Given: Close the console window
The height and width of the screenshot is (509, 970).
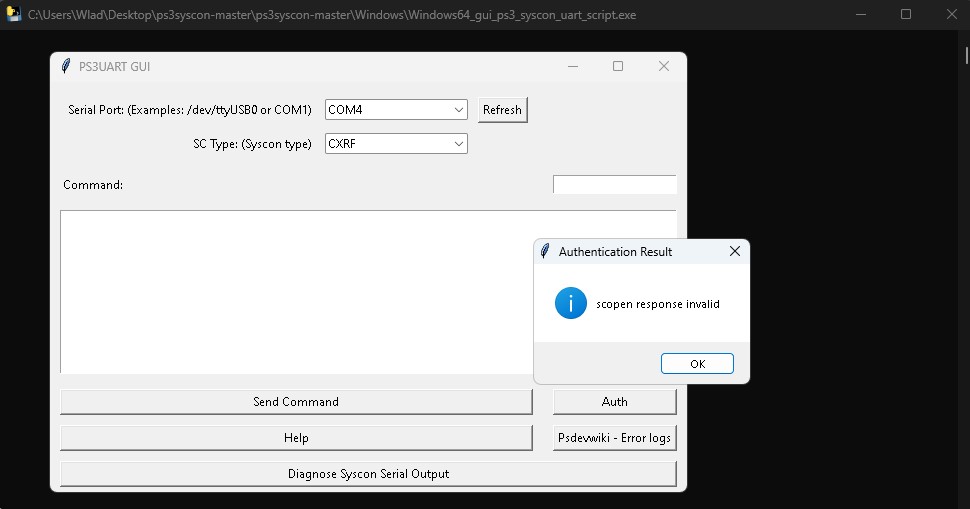Looking at the screenshot, I should coord(951,14).
